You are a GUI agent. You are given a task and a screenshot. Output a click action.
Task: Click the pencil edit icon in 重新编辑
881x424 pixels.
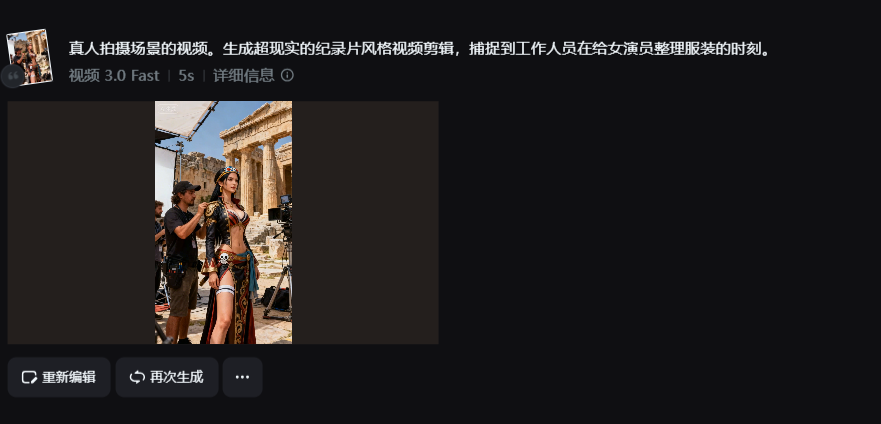pos(29,377)
